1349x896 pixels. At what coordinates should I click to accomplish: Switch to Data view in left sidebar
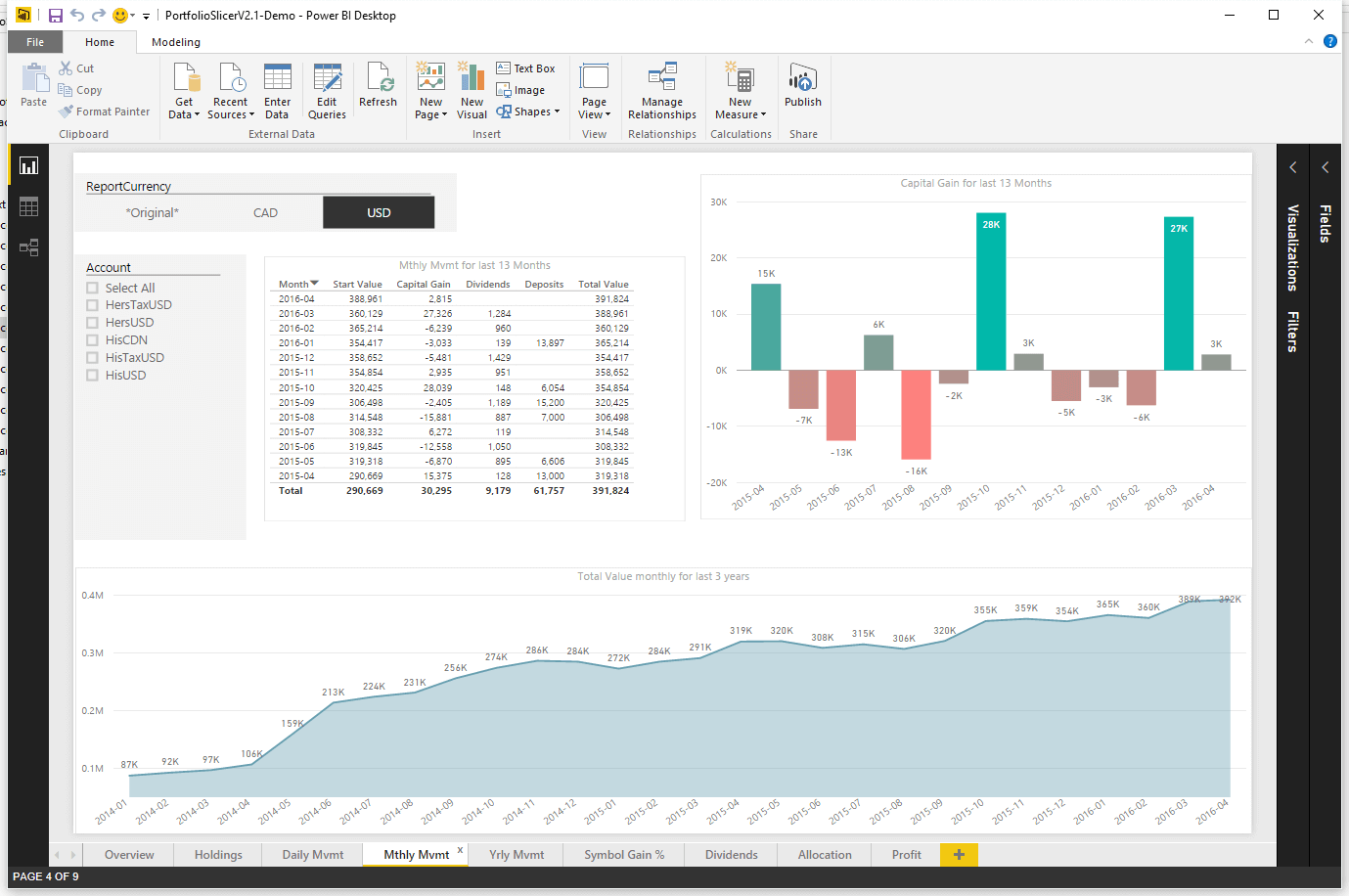pos(28,206)
